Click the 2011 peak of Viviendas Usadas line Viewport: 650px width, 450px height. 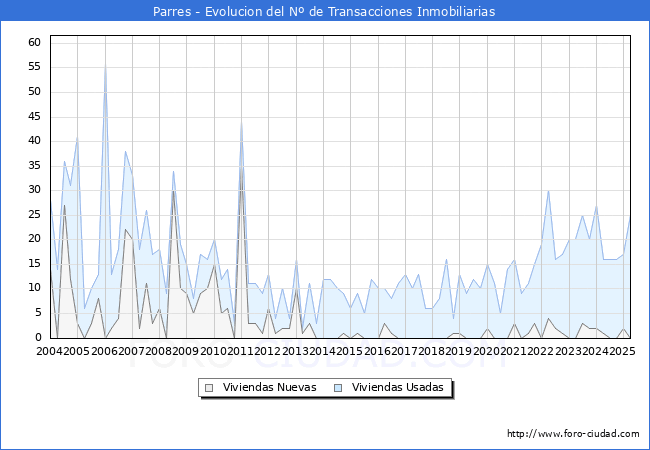[x=241, y=122]
